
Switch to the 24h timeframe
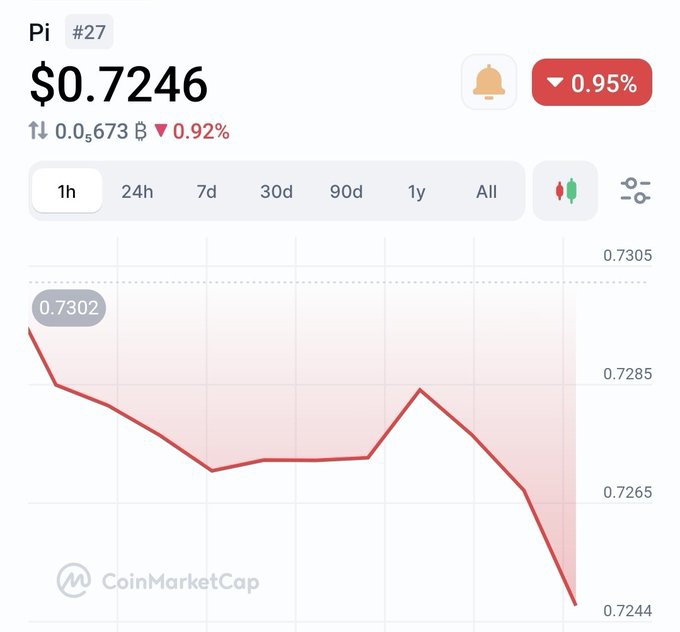pos(137,191)
